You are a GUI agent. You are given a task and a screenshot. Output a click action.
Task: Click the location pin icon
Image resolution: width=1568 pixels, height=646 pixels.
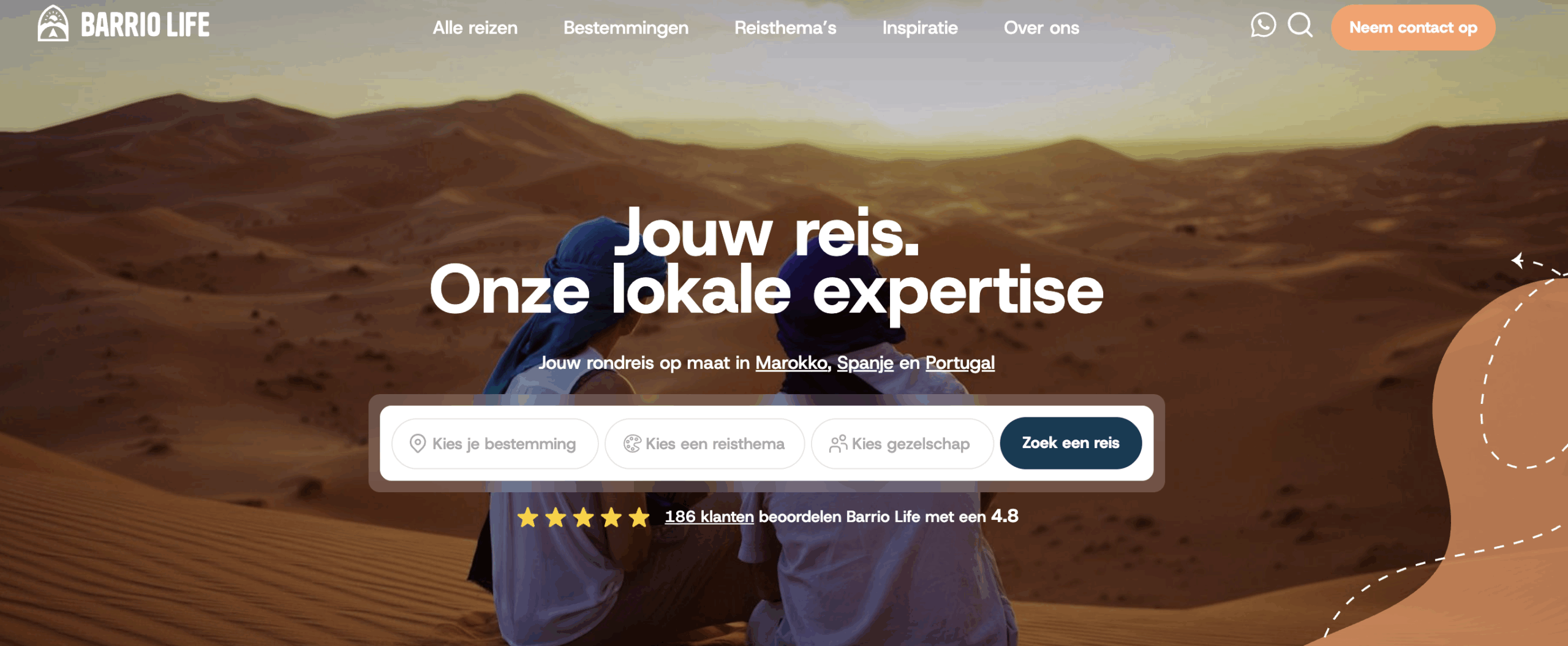[x=418, y=443]
